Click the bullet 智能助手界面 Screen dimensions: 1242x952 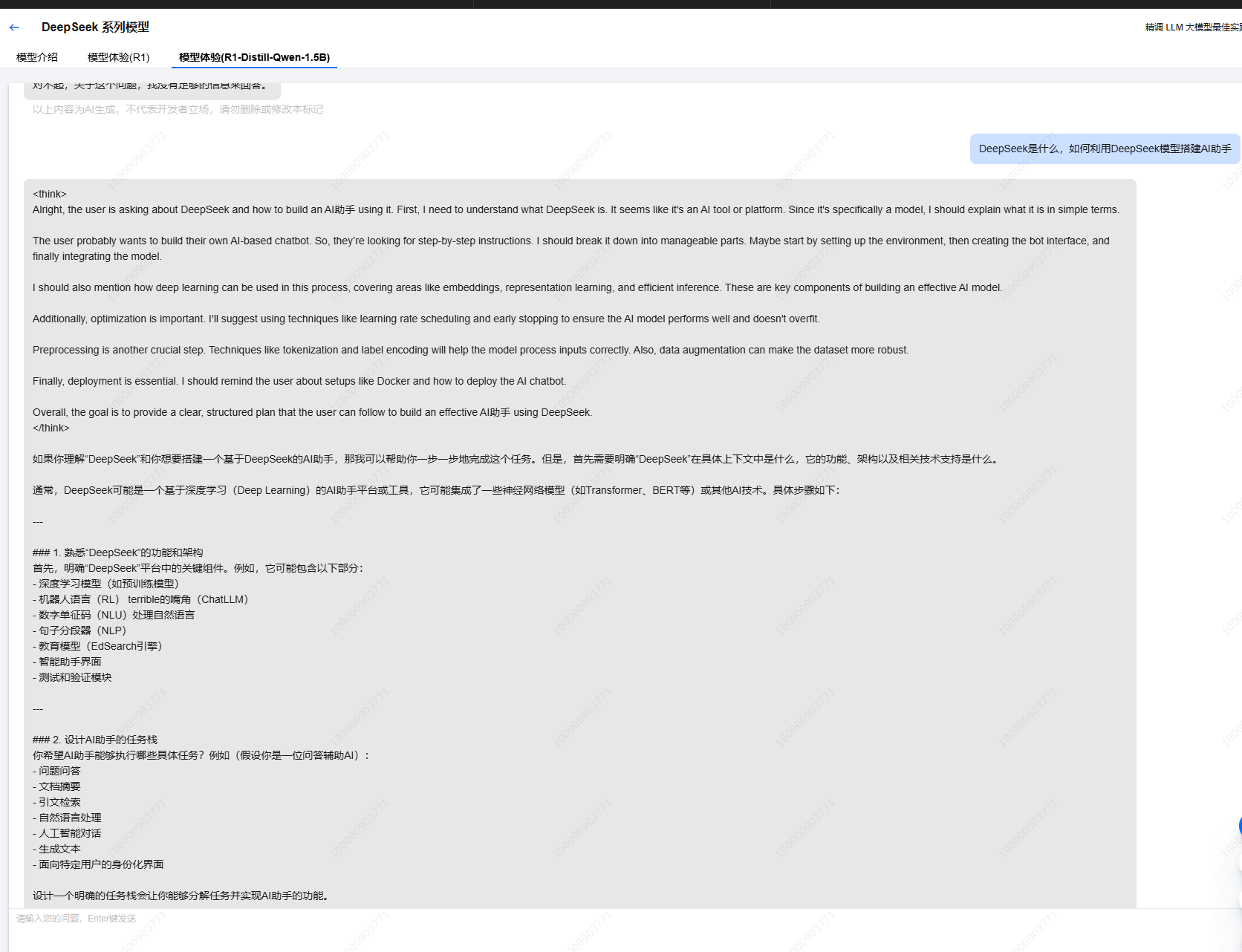tap(67, 662)
